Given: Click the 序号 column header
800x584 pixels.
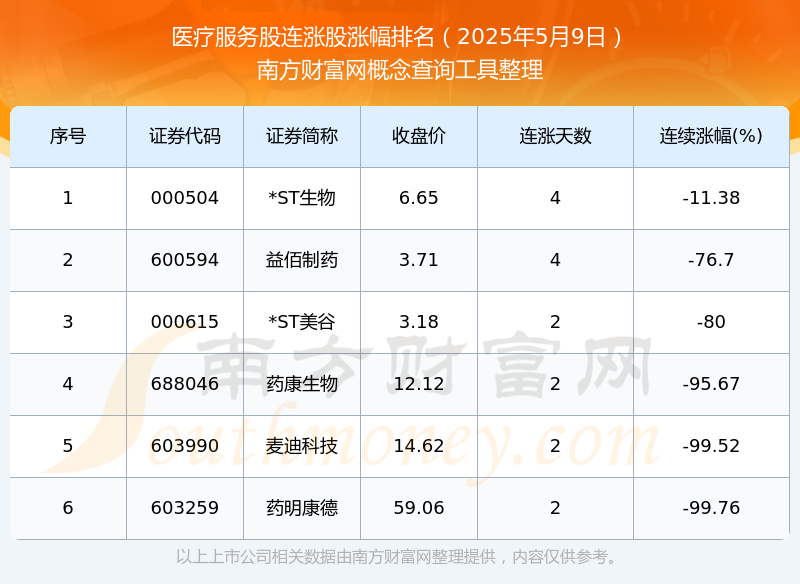Looking at the screenshot, I should [x=68, y=136].
